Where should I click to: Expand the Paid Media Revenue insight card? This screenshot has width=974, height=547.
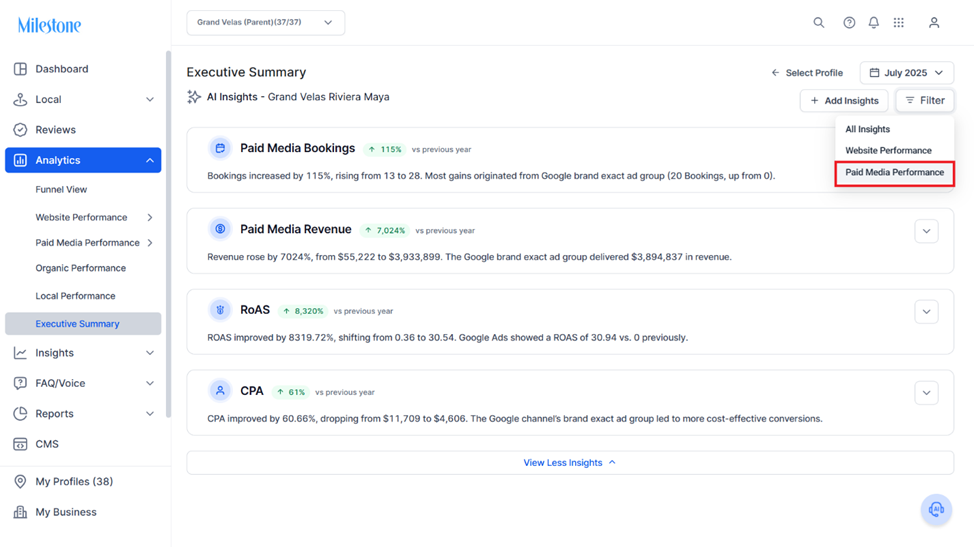(926, 231)
